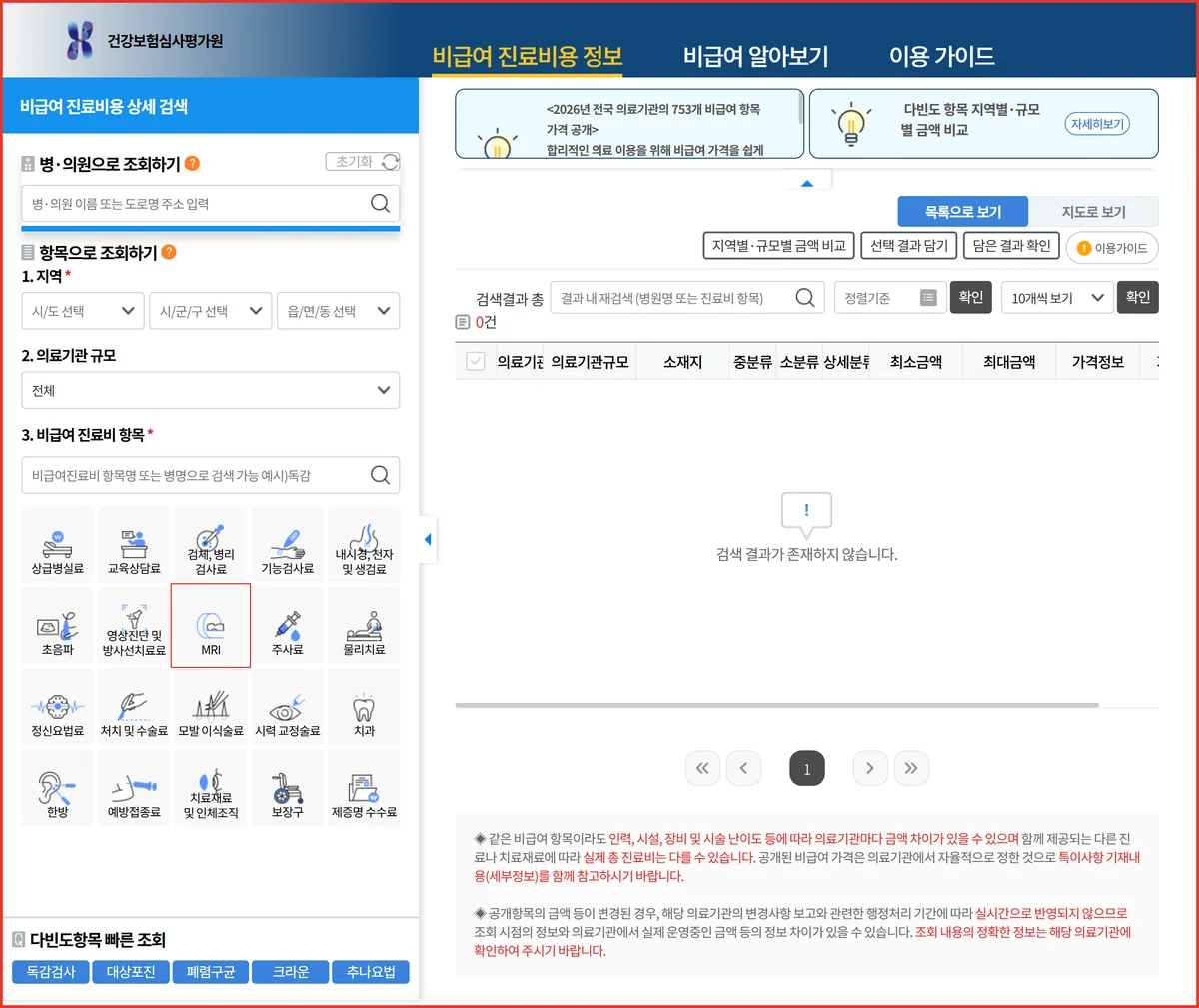
Task: Open the 이용가이드 pill button
Action: (1112, 248)
